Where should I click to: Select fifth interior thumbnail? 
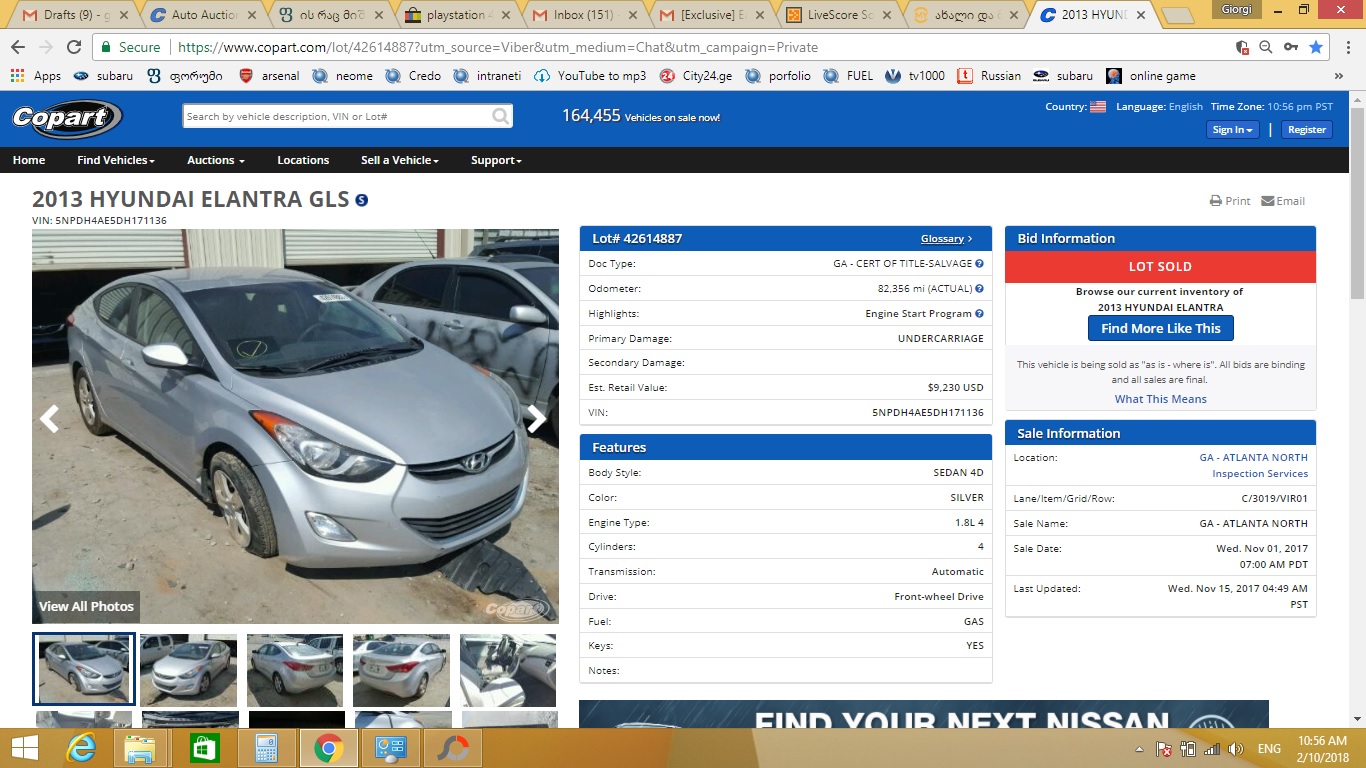pos(508,669)
